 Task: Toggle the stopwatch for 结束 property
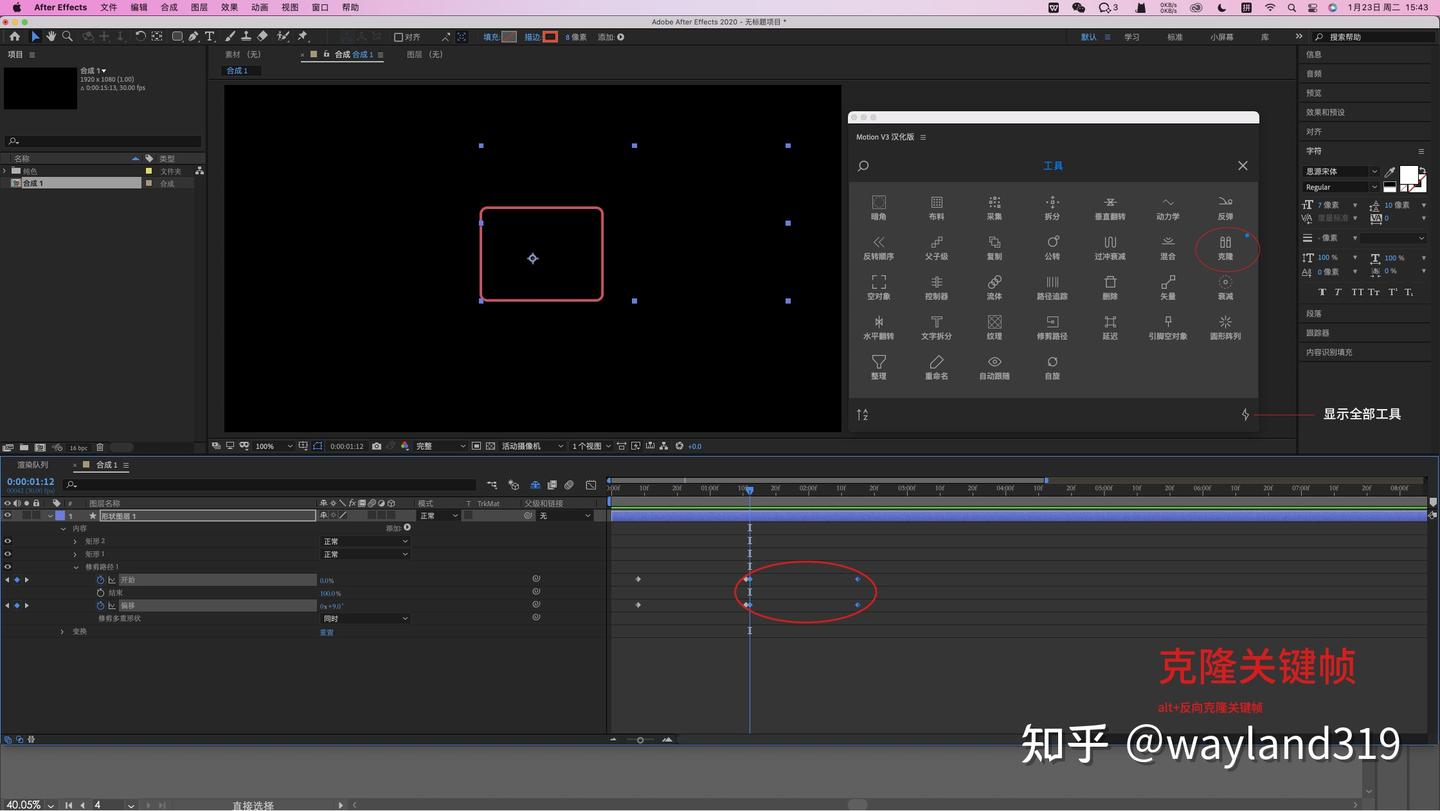pyautogui.click(x=100, y=593)
